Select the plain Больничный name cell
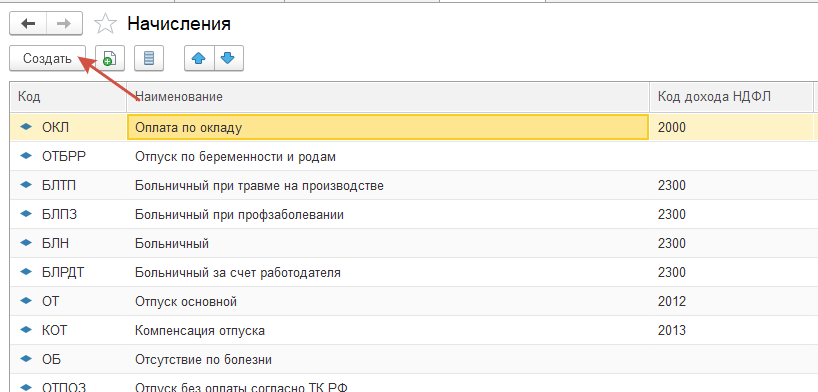Image resolution: width=818 pixels, height=392 pixels. 388,243
